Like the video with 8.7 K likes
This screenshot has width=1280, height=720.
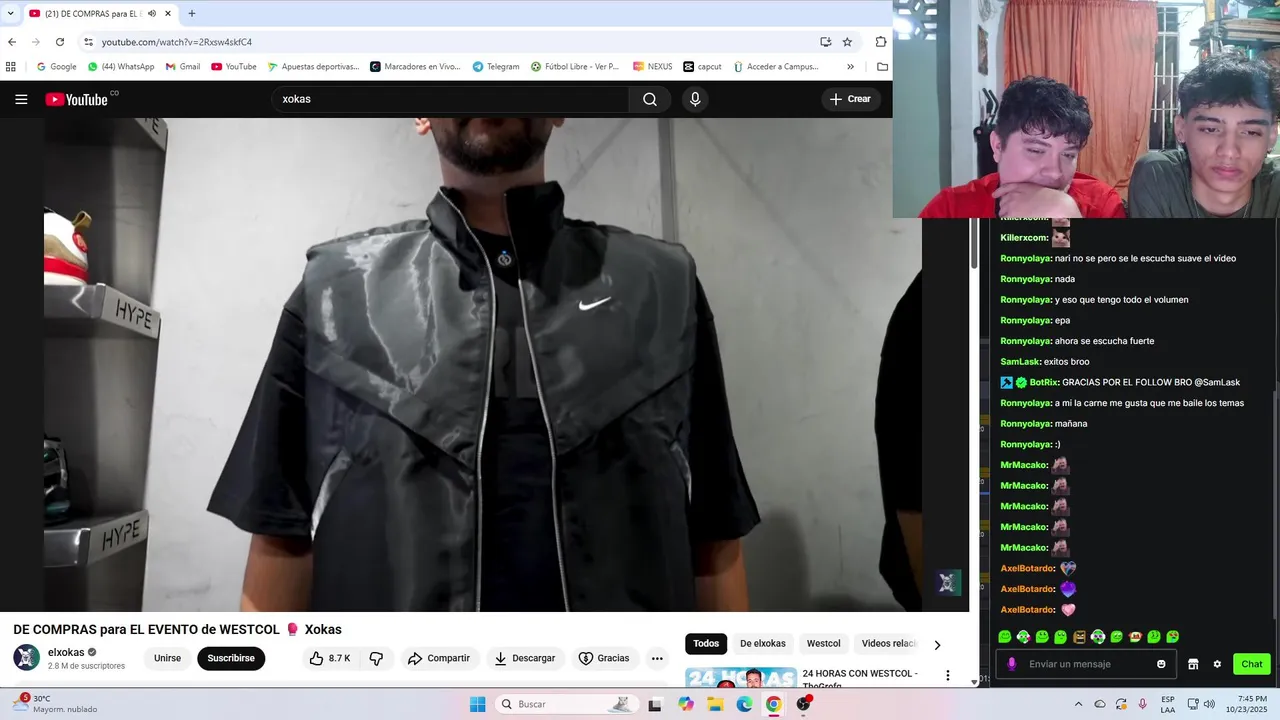[x=330, y=658]
